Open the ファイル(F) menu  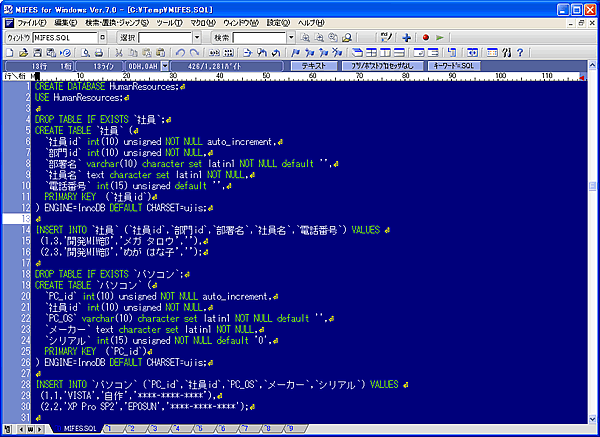[x=32, y=23]
